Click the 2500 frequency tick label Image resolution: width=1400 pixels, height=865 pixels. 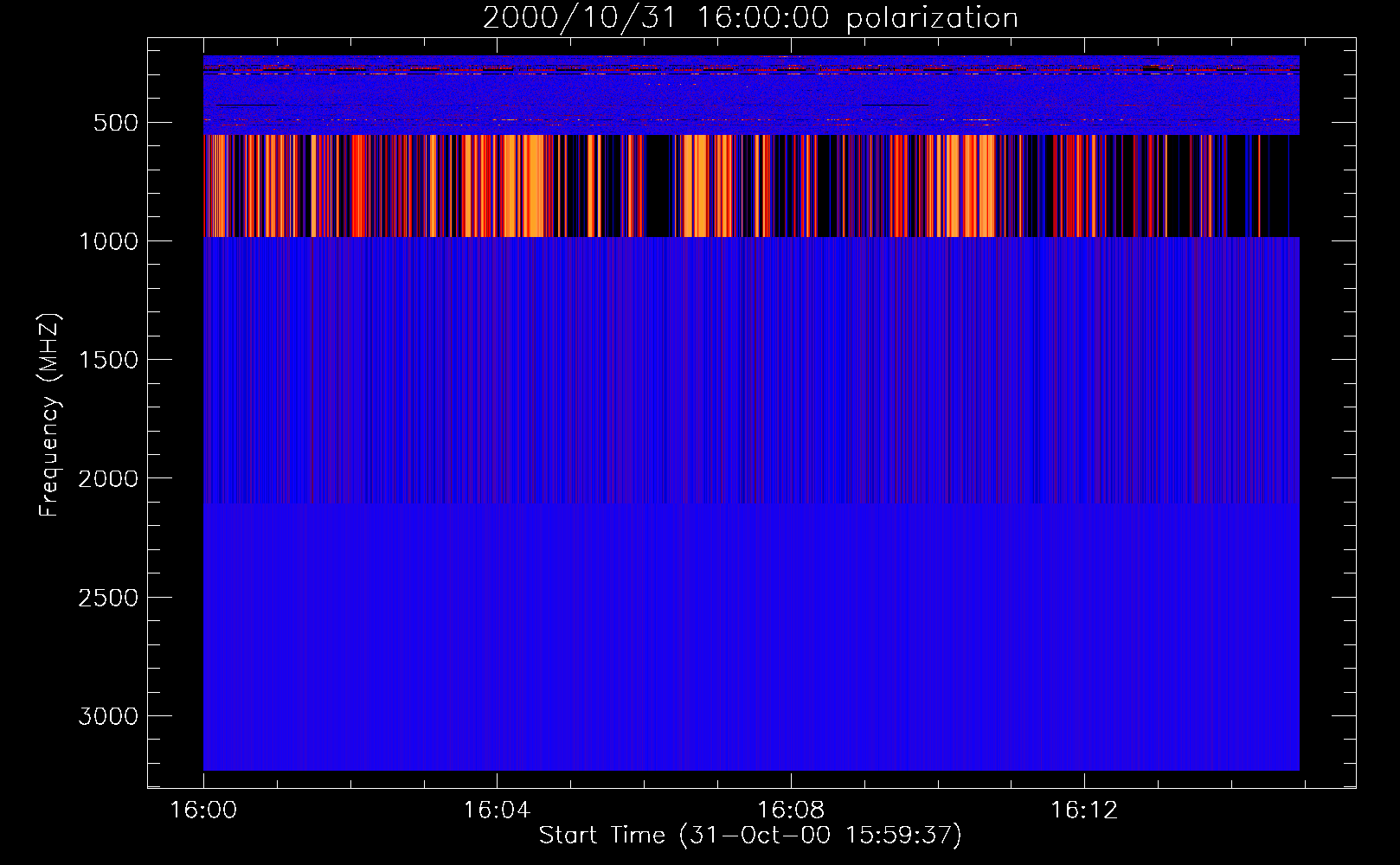(x=108, y=598)
